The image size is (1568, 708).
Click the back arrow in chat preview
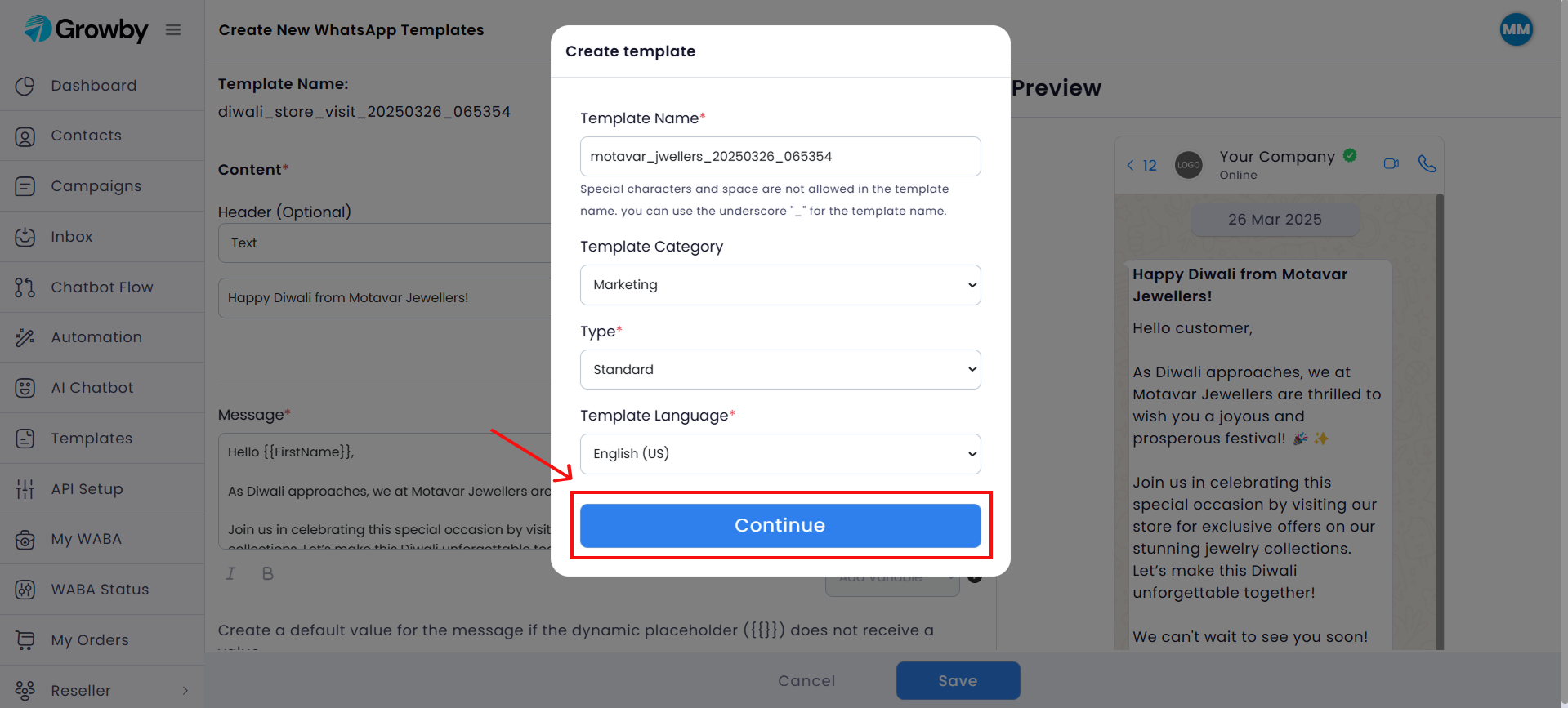(x=1131, y=165)
